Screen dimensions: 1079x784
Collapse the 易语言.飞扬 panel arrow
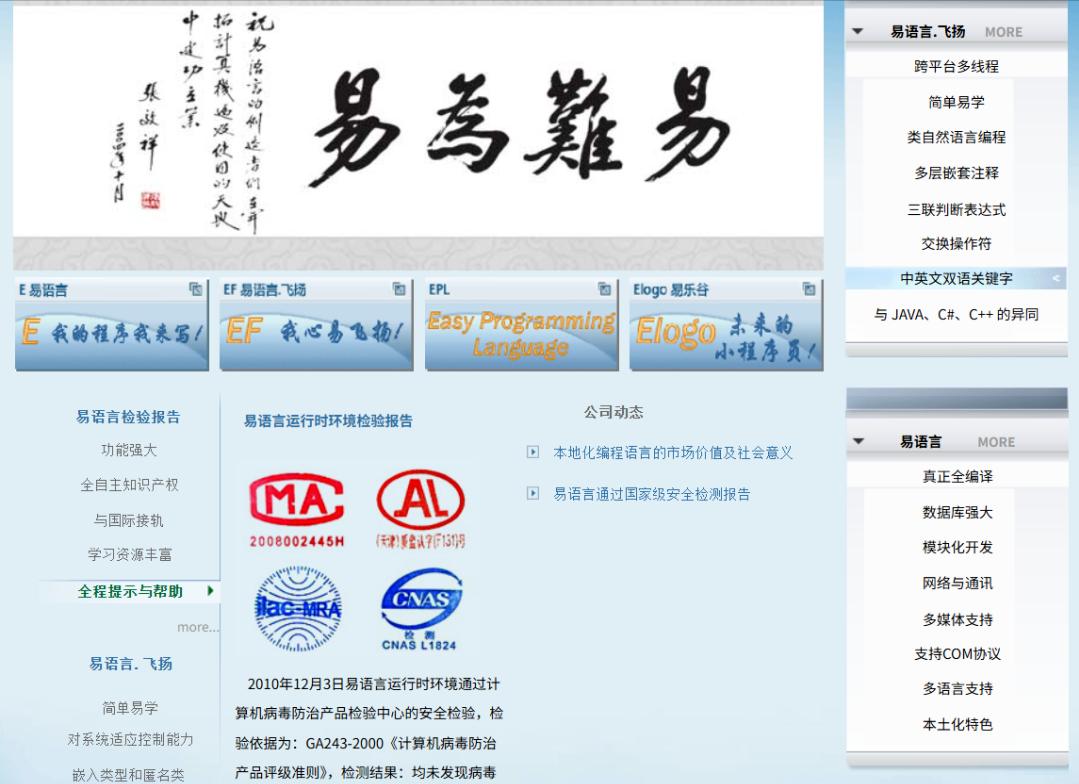[x=857, y=31]
